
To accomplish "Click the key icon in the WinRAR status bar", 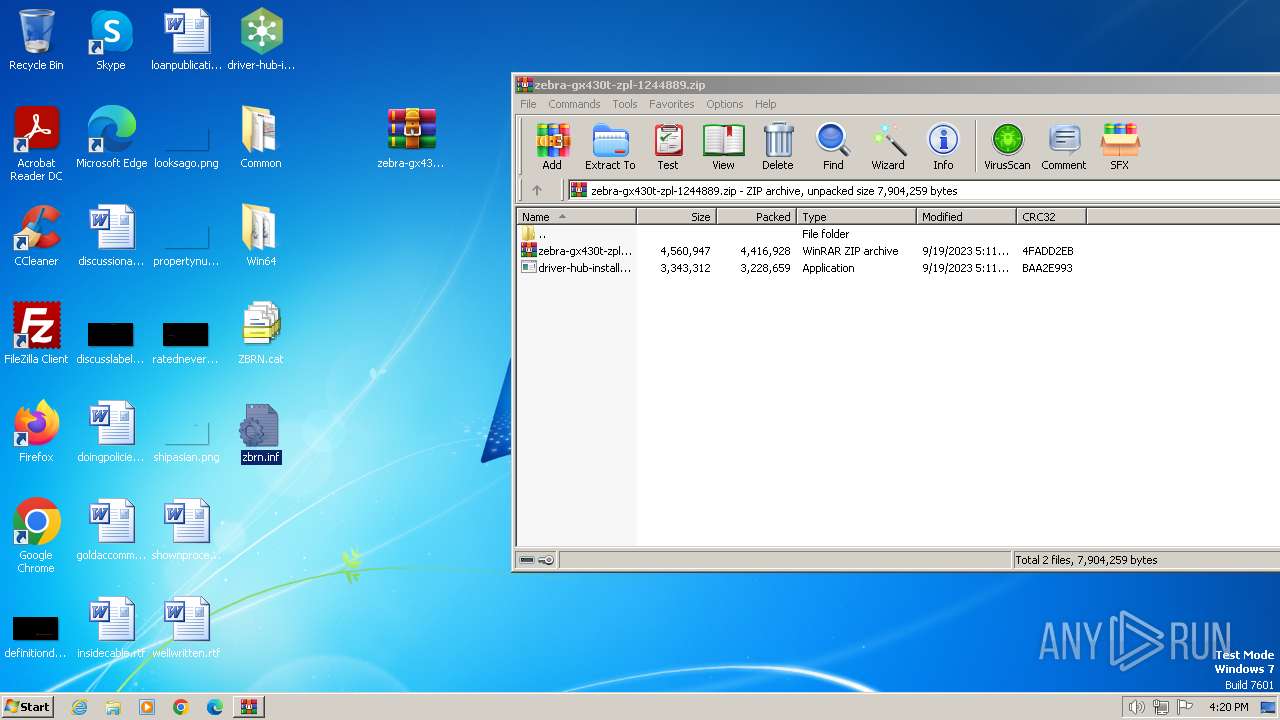I will (546, 560).
